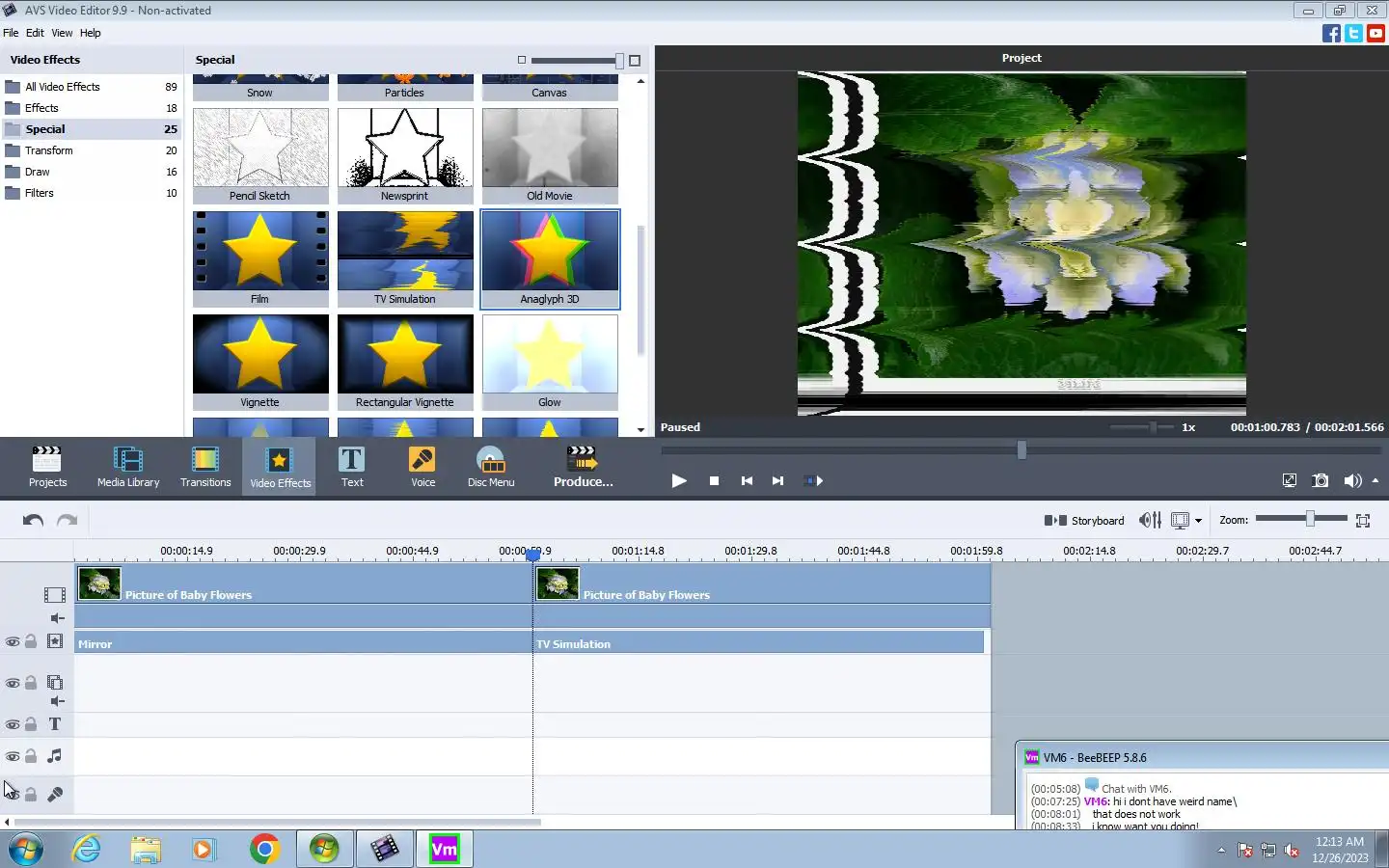Undo the last action
Viewport: 1389px width, 868px height.
coord(33,520)
